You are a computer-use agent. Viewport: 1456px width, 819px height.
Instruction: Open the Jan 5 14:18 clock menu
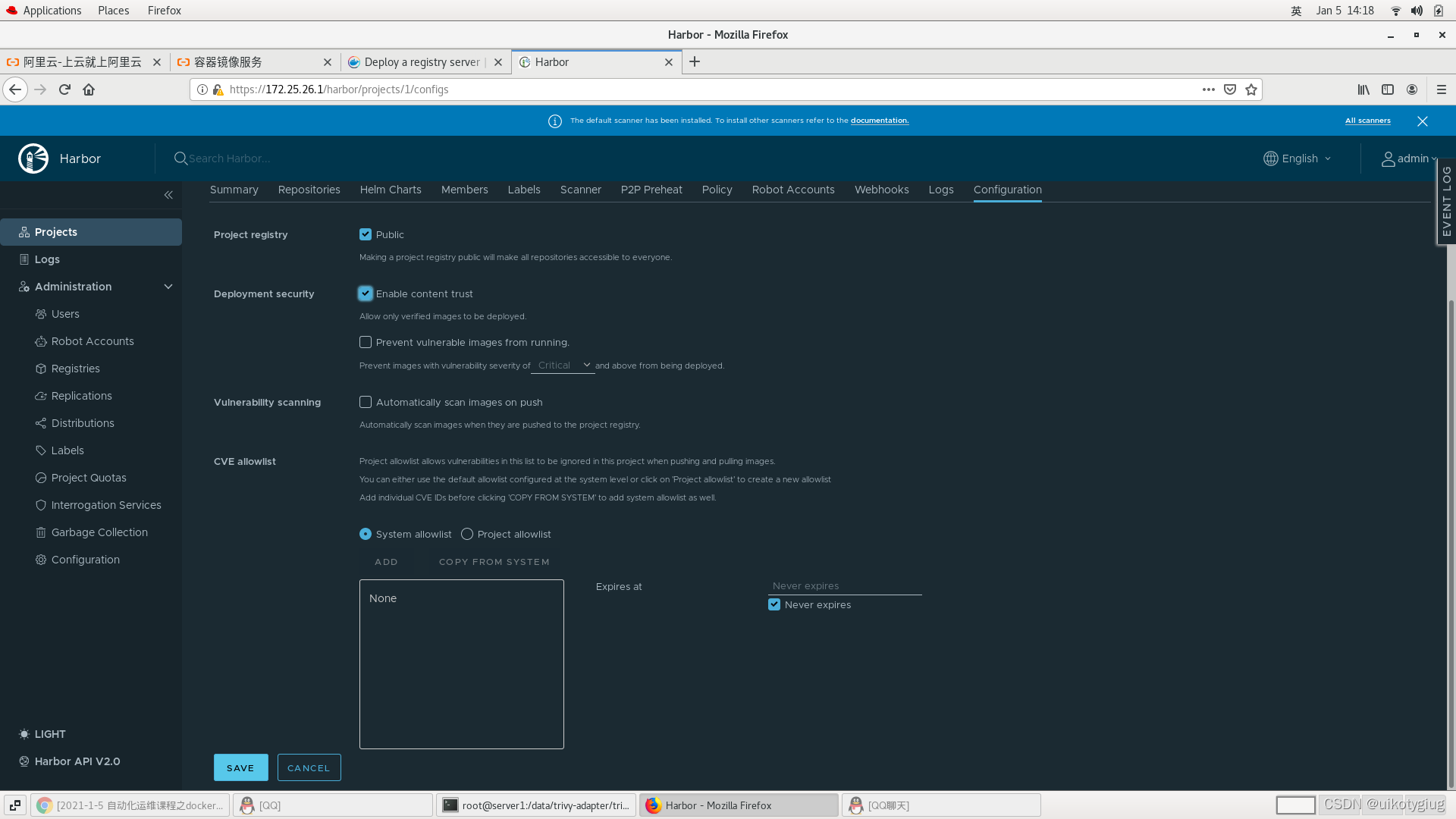tap(1345, 11)
